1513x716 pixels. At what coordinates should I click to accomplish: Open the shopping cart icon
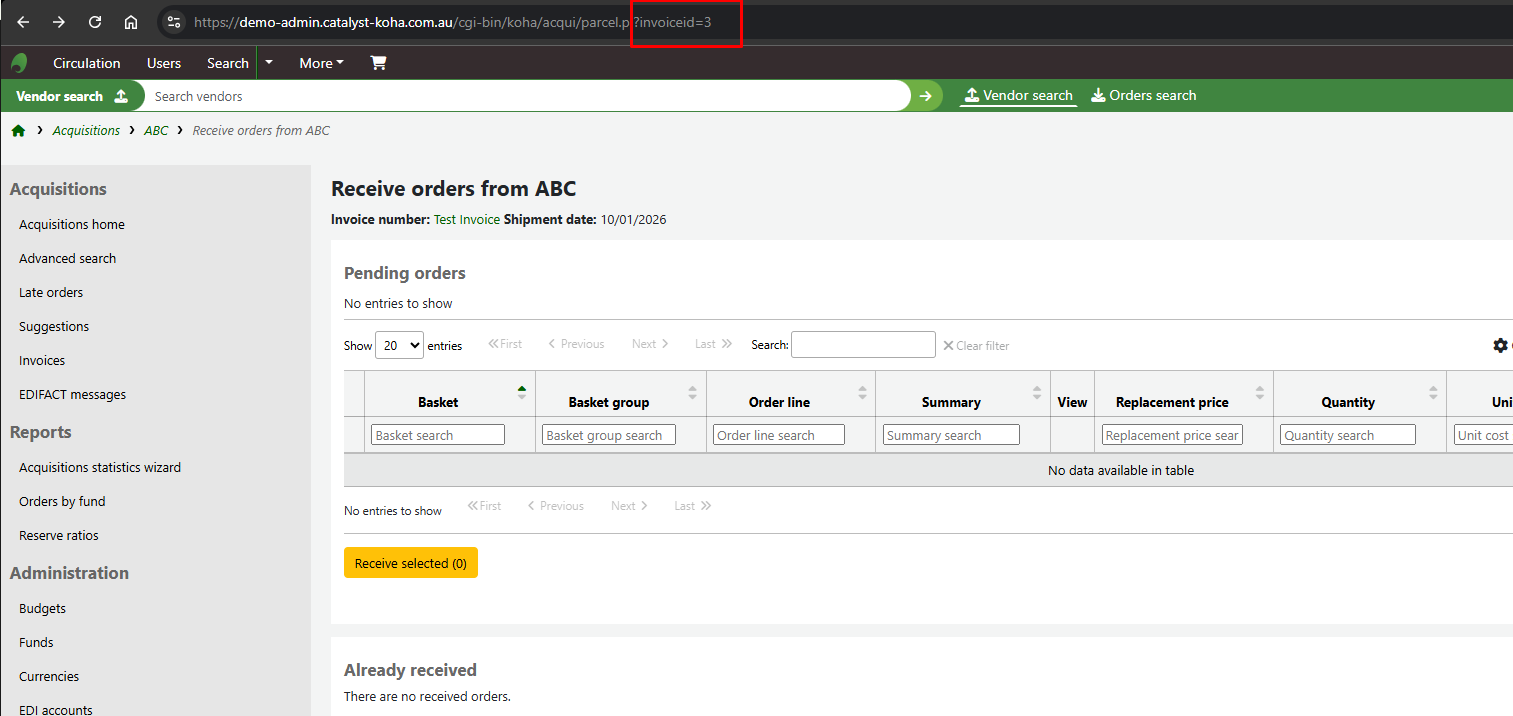(x=378, y=63)
